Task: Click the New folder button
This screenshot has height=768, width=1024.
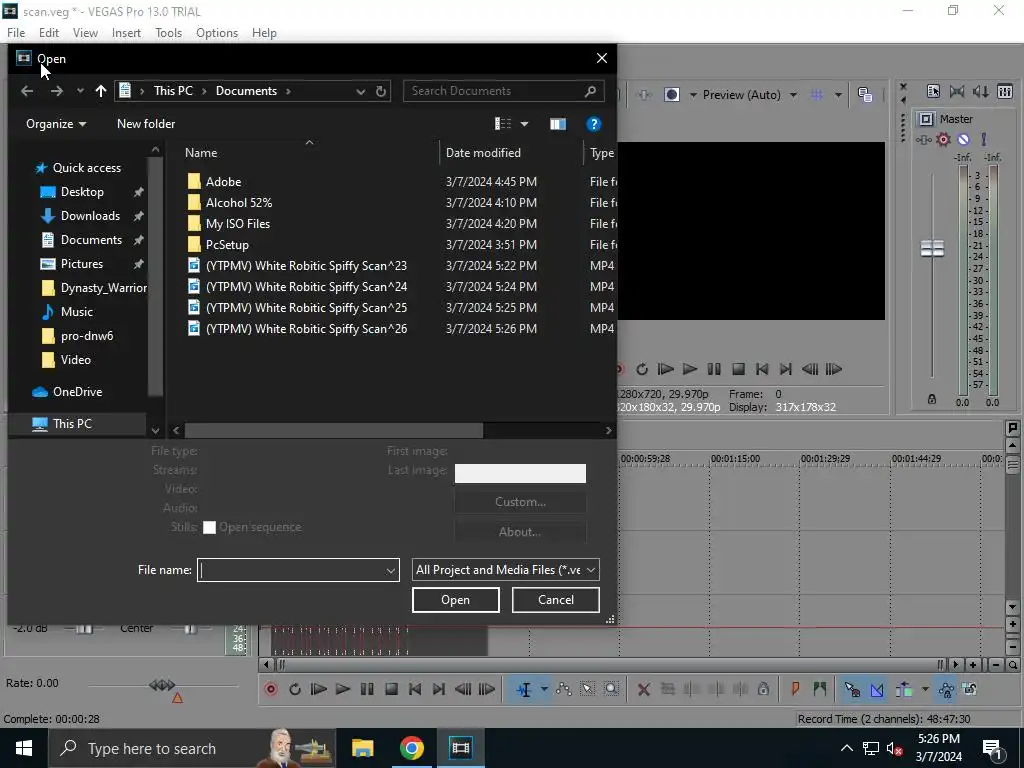Action: click(146, 123)
